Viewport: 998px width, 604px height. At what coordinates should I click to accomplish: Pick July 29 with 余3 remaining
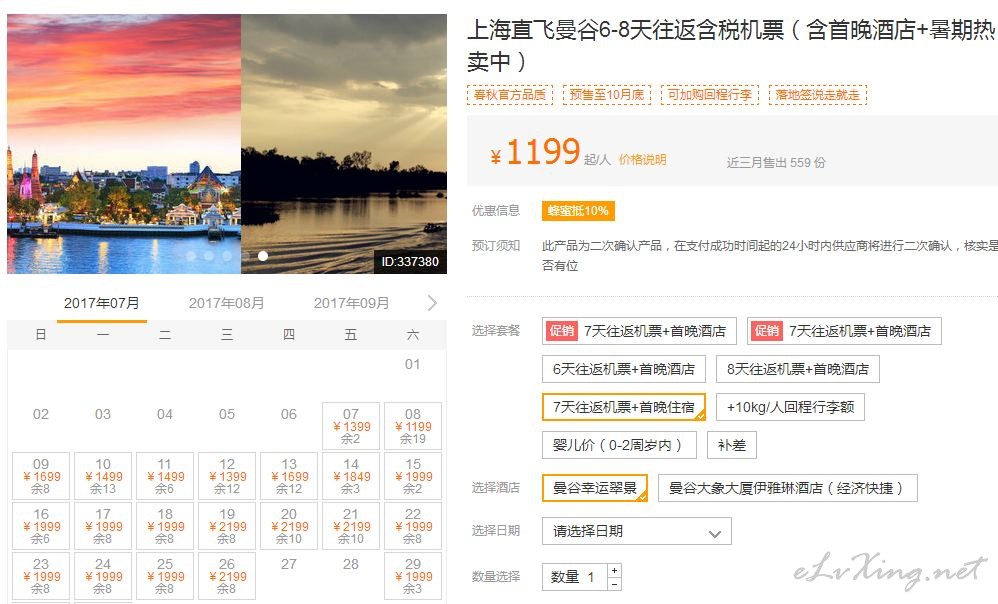pos(413,576)
